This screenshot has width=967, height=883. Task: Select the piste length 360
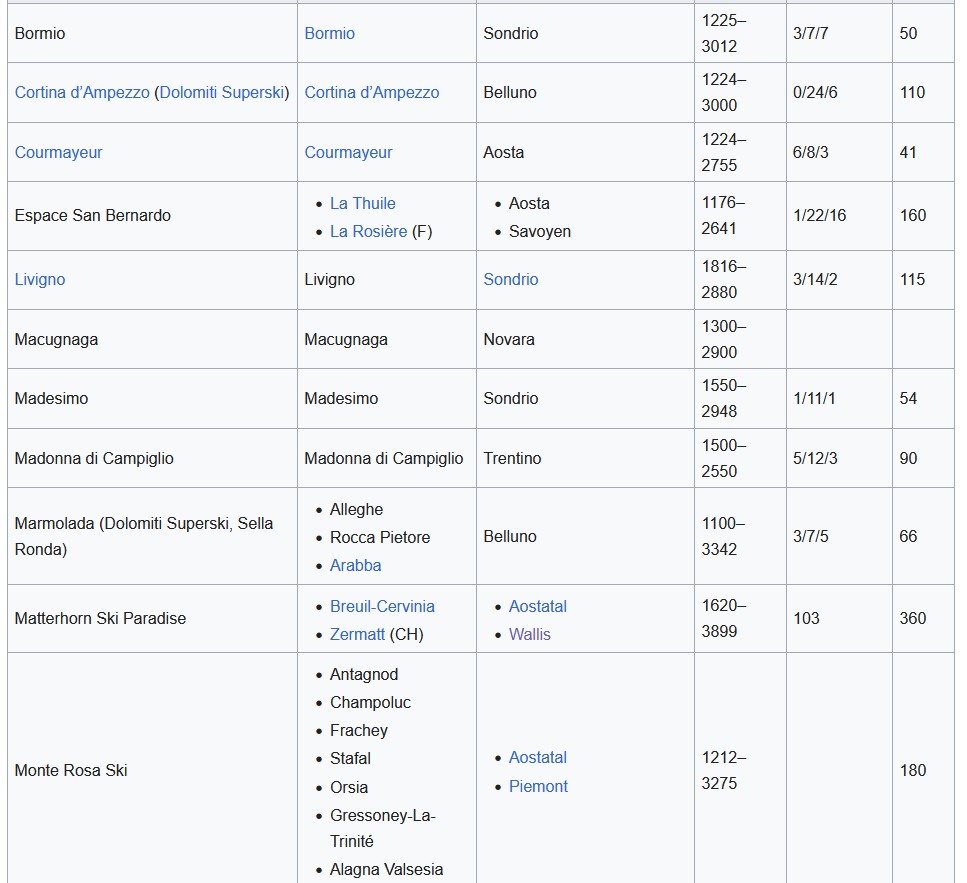click(x=913, y=618)
